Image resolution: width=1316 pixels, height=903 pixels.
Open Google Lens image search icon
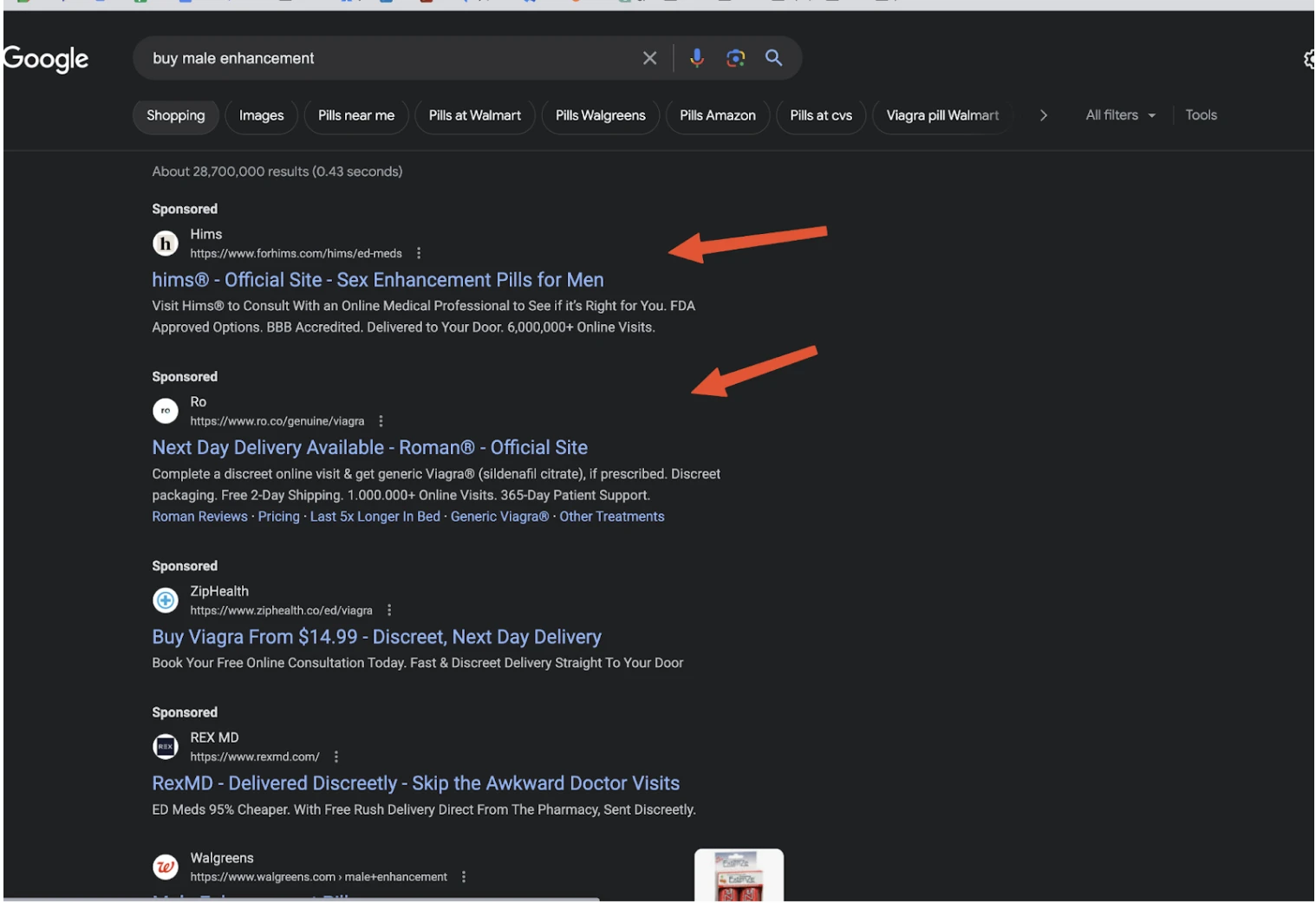[735, 58]
